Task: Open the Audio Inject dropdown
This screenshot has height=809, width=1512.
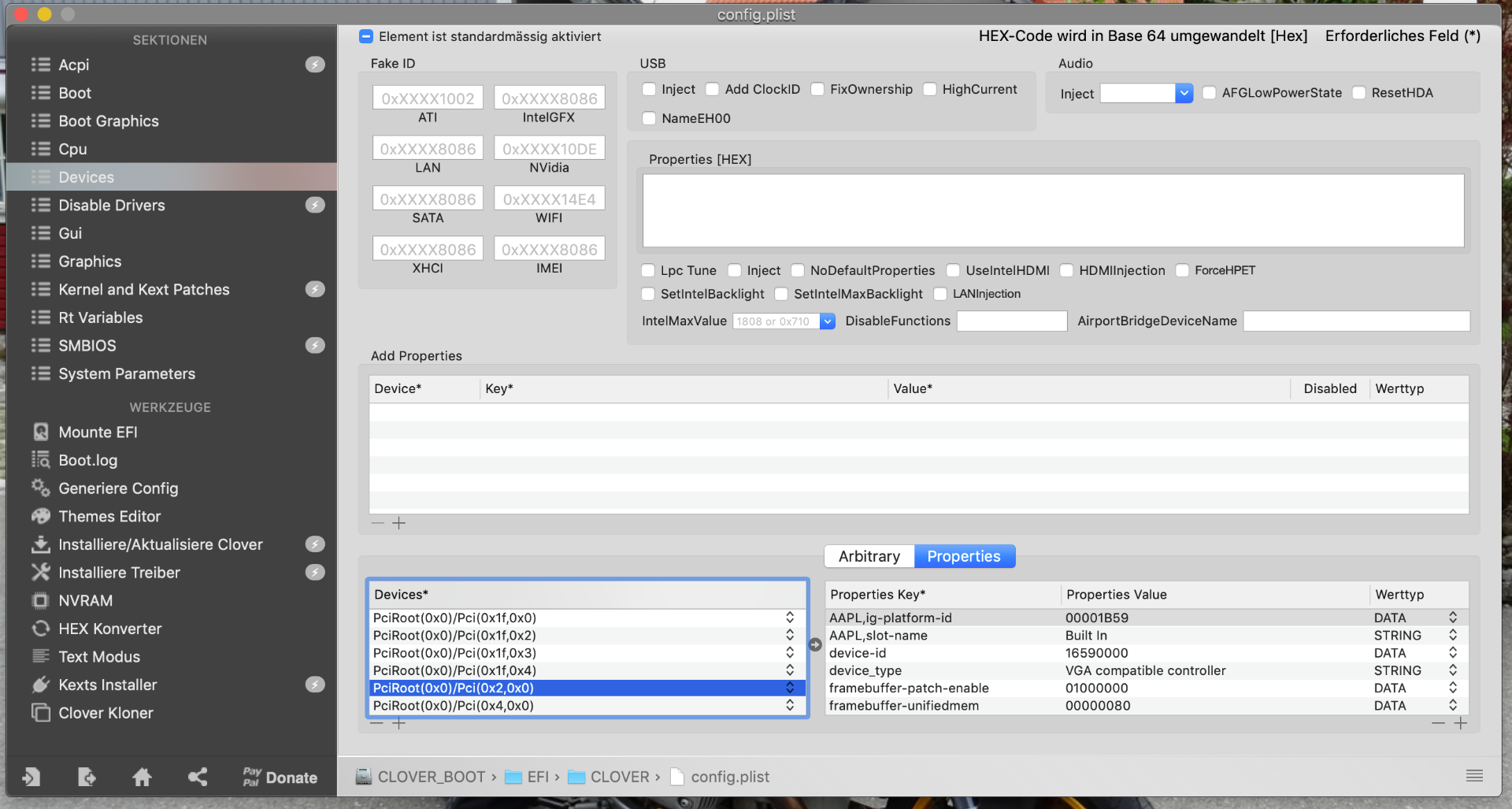Action: click(1184, 93)
